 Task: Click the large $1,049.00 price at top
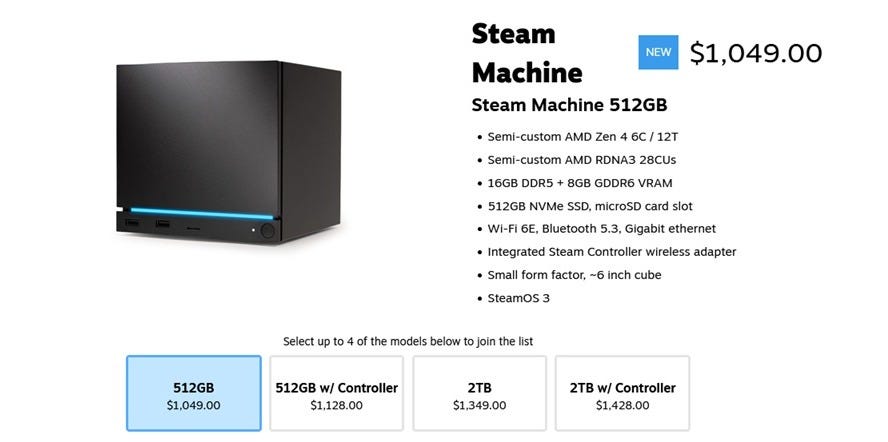pyautogui.click(x=756, y=53)
